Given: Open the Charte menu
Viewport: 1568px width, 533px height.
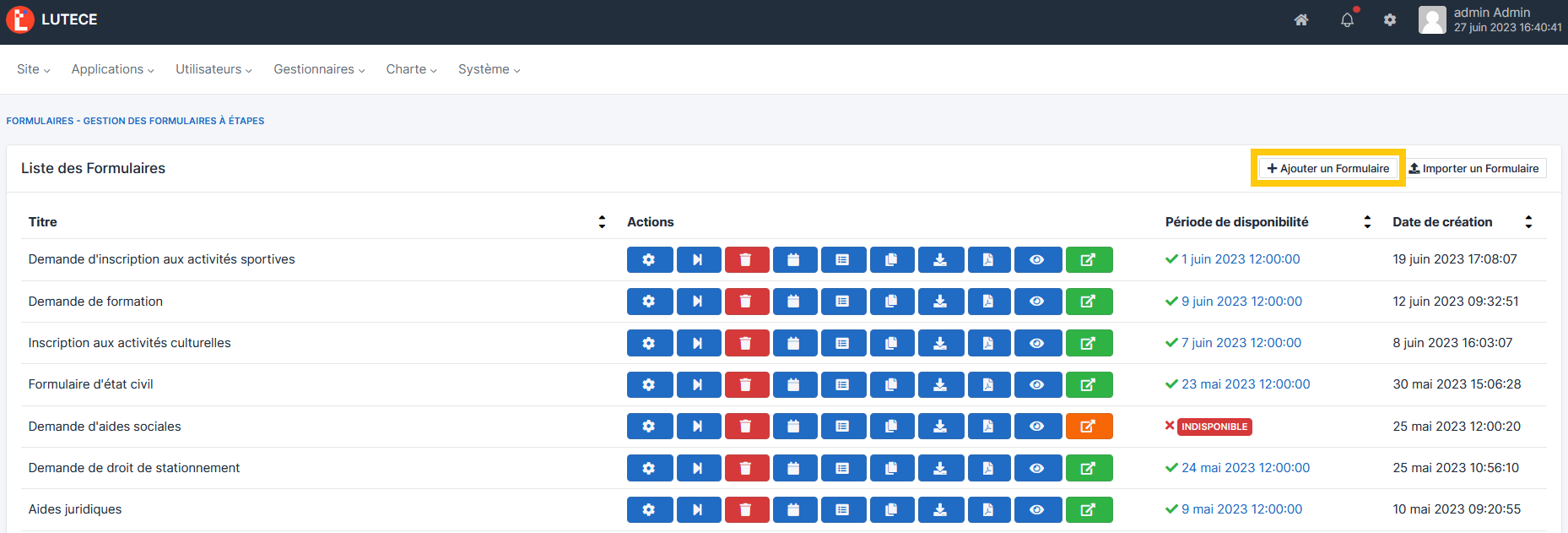Looking at the screenshot, I should 411,69.
